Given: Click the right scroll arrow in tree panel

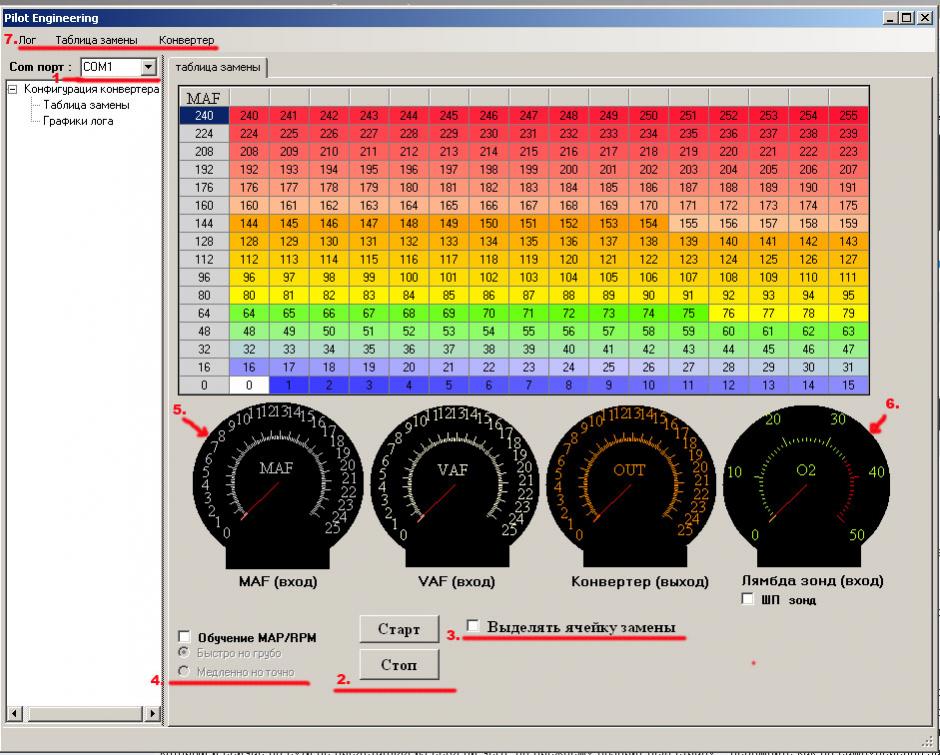Looking at the screenshot, I should [x=152, y=713].
